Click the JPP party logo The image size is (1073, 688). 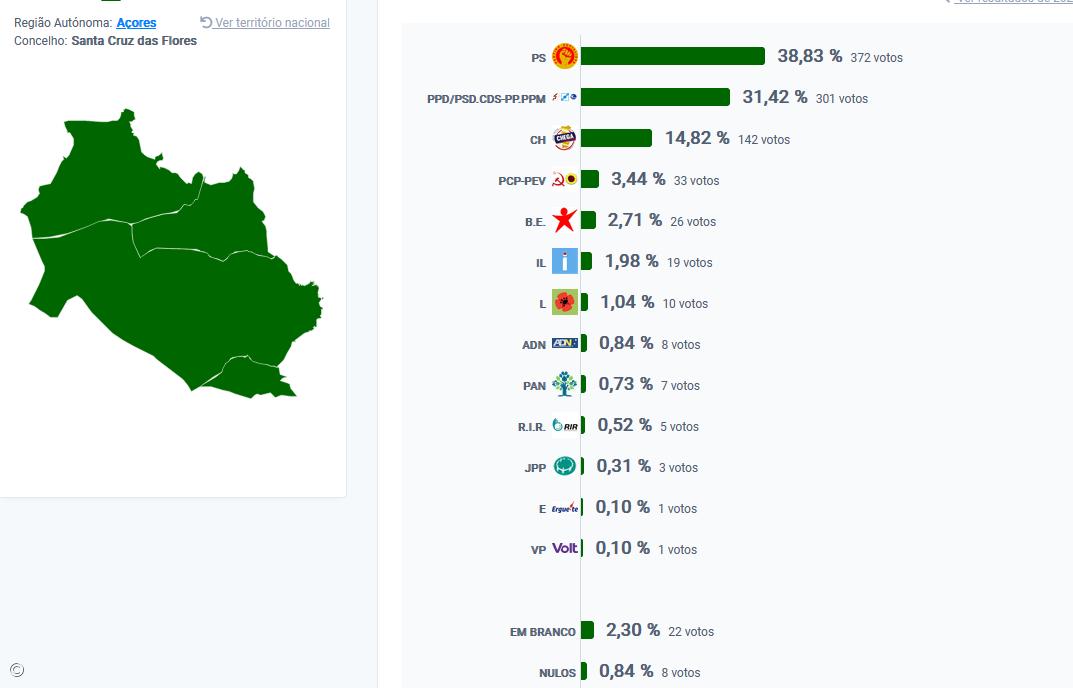coord(565,467)
